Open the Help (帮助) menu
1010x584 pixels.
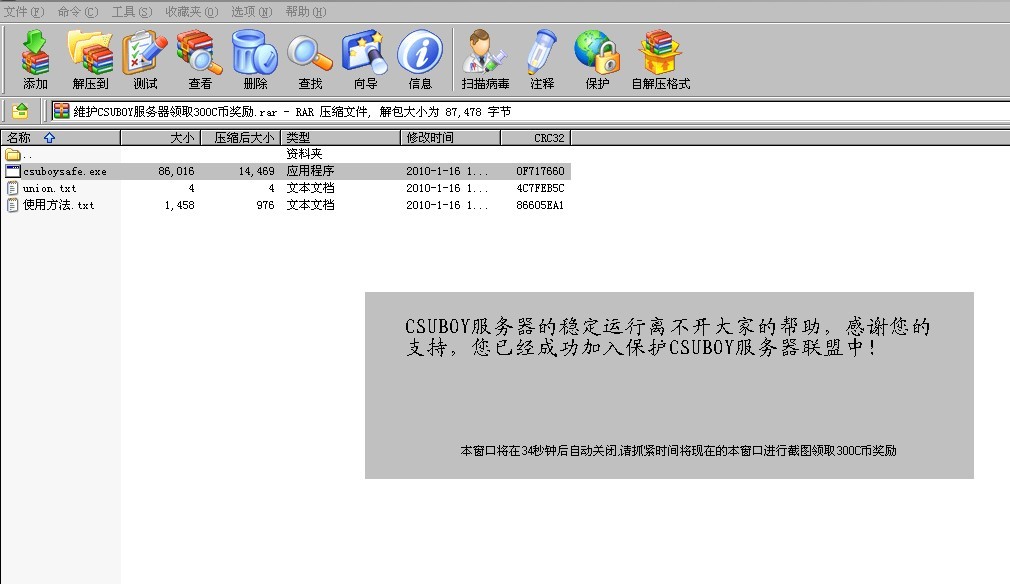[x=306, y=12]
